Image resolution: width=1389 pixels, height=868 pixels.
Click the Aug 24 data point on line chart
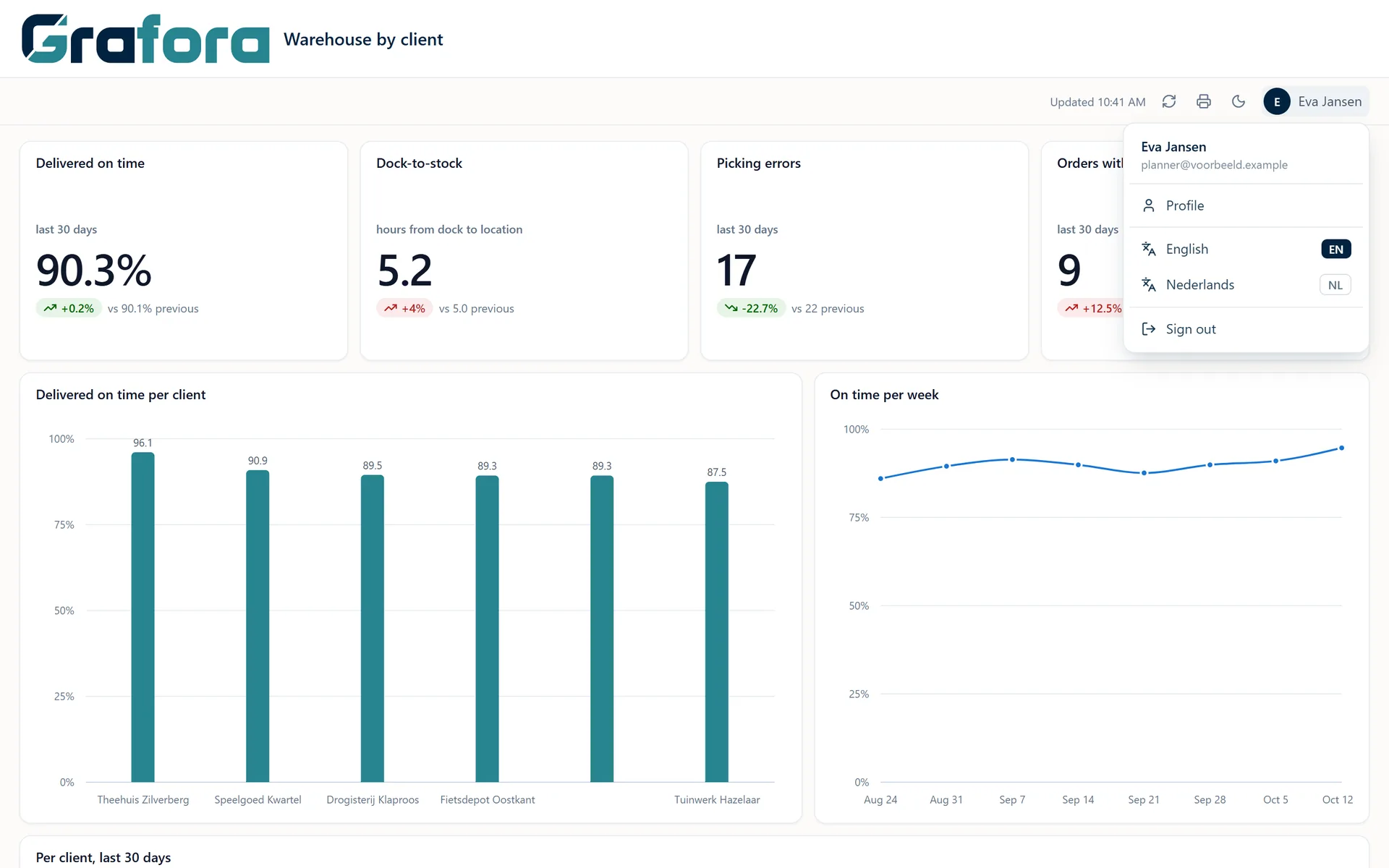[880, 478]
